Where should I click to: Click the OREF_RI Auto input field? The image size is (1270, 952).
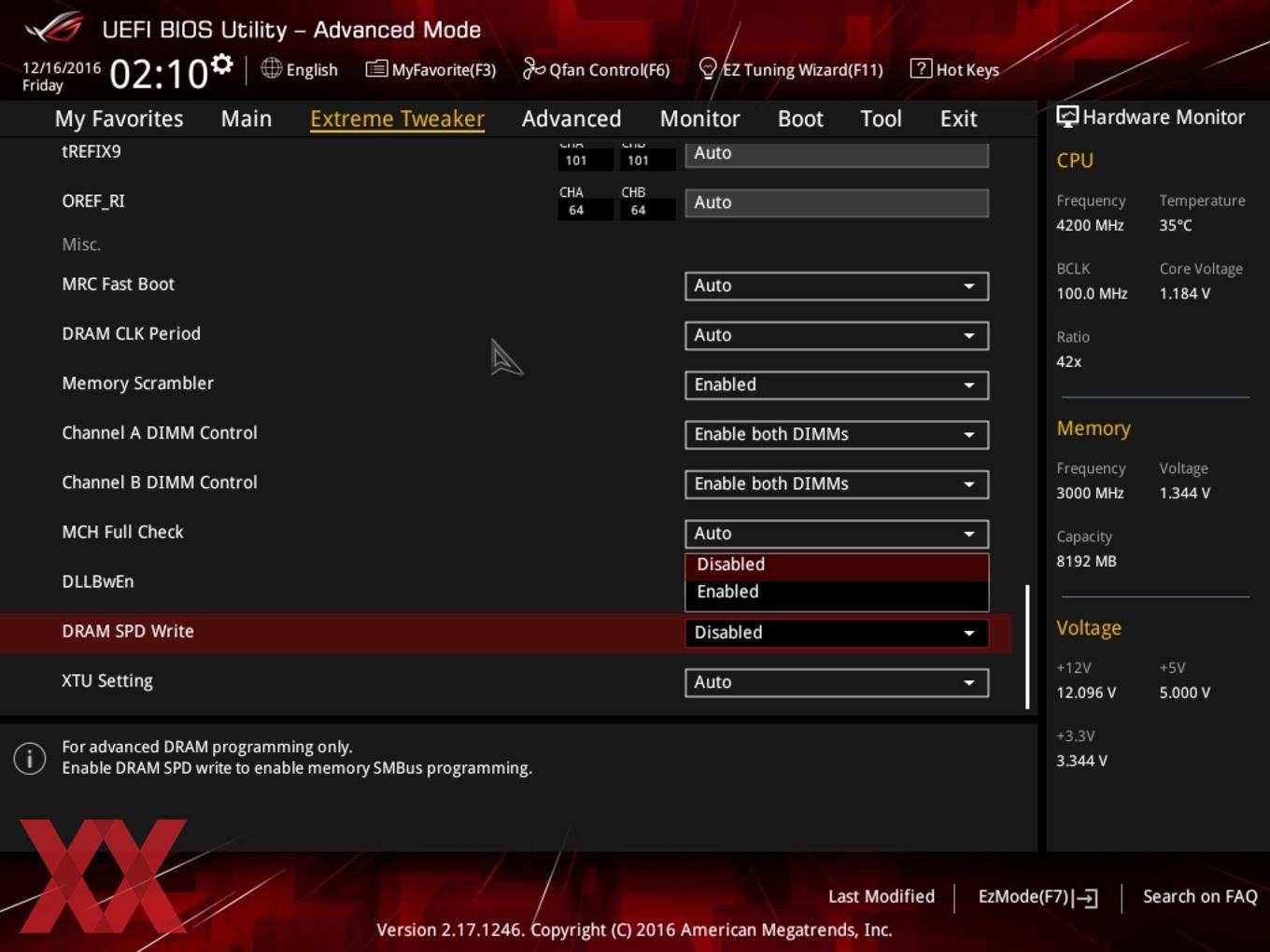[837, 203]
